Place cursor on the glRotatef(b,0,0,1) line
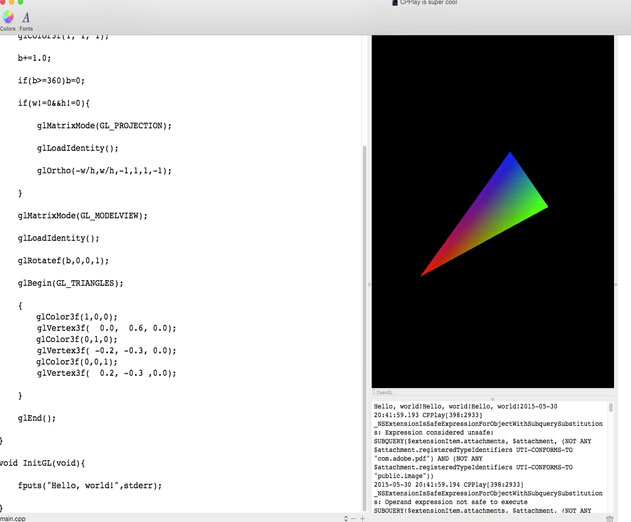This screenshot has height=522, width=631. 63,261
